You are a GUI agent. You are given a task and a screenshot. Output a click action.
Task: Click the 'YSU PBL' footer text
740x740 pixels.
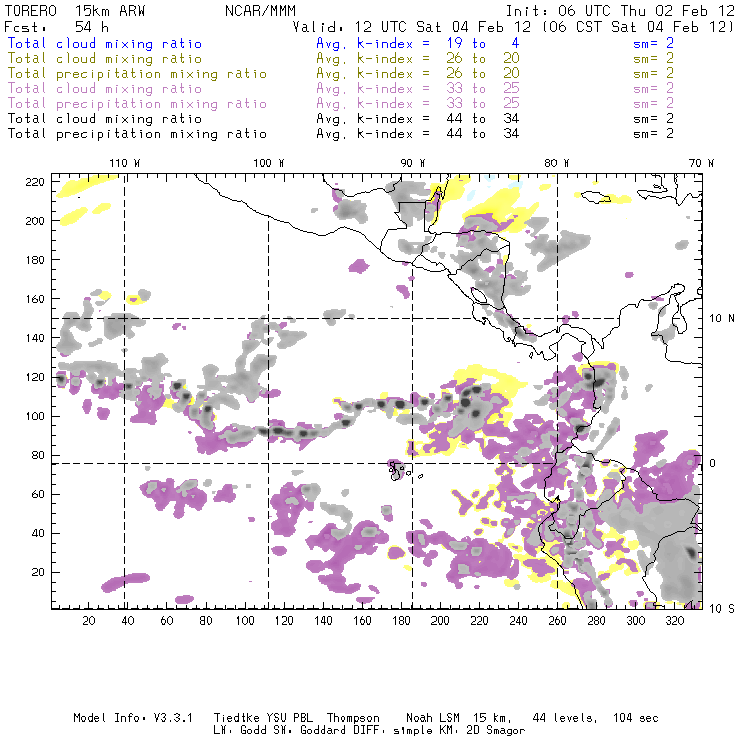click(289, 718)
